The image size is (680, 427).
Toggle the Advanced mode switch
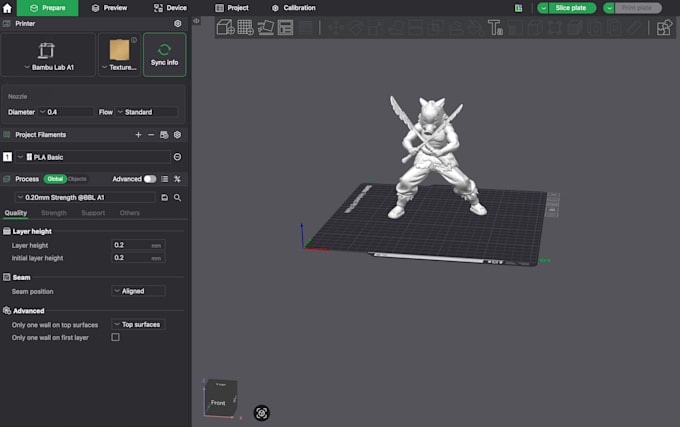coord(150,179)
